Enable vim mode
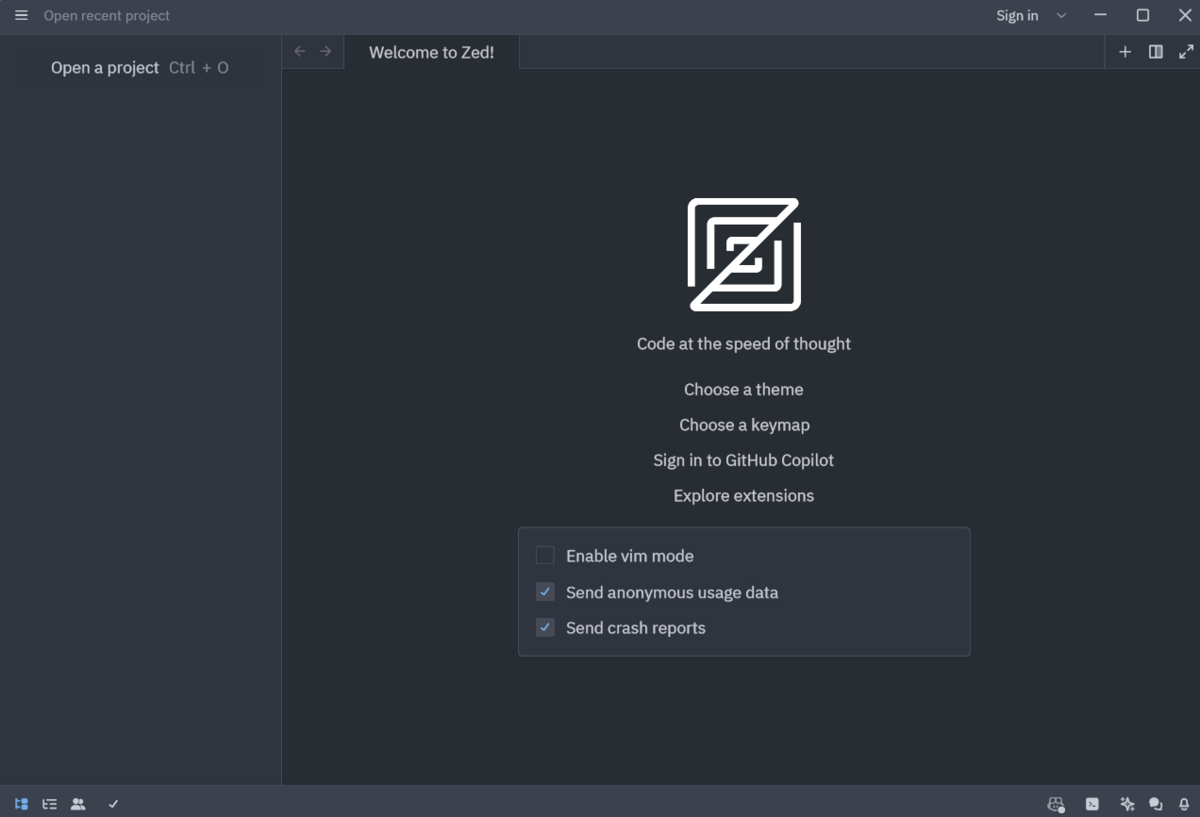 pyautogui.click(x=545, y=555)
